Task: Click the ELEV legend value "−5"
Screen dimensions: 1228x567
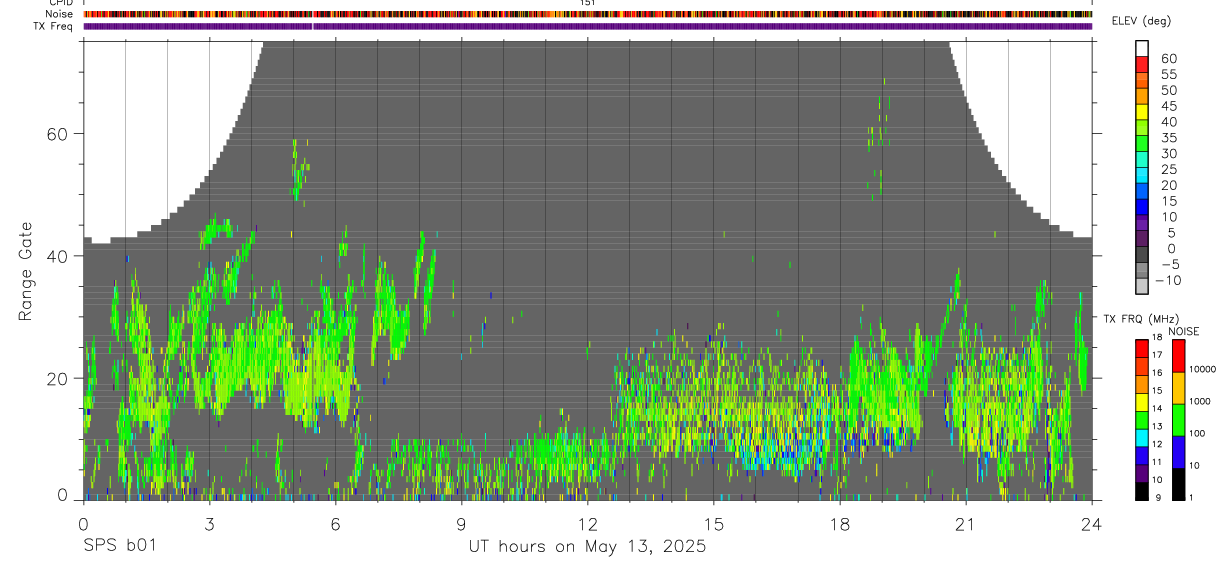Action: point(1170,265)
